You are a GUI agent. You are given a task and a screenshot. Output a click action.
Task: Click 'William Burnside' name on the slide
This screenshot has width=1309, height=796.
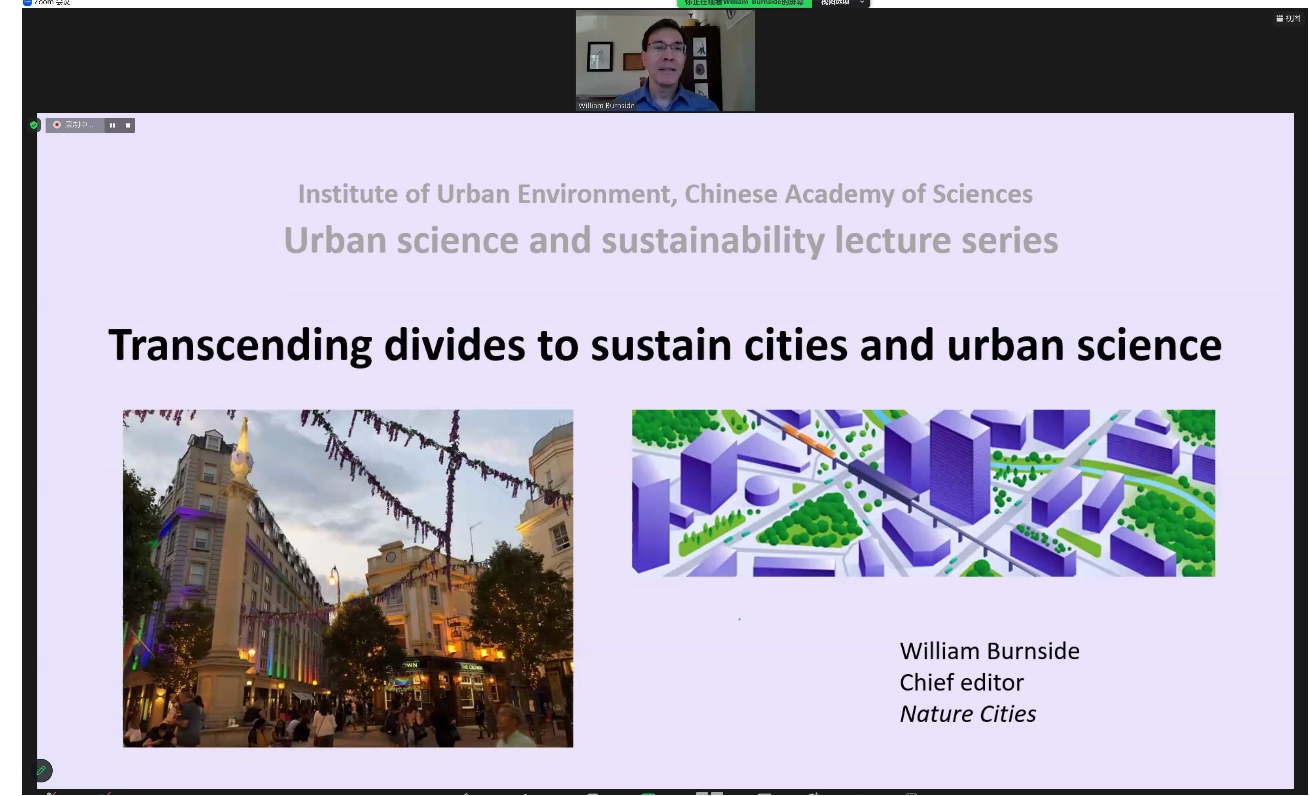[990, 651]
